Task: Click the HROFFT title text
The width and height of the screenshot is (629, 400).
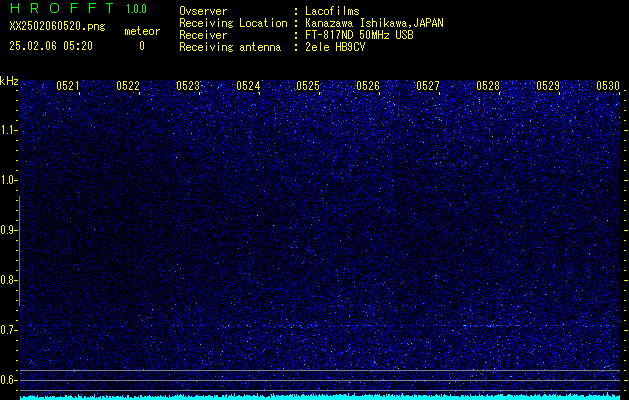Action: 61,8
